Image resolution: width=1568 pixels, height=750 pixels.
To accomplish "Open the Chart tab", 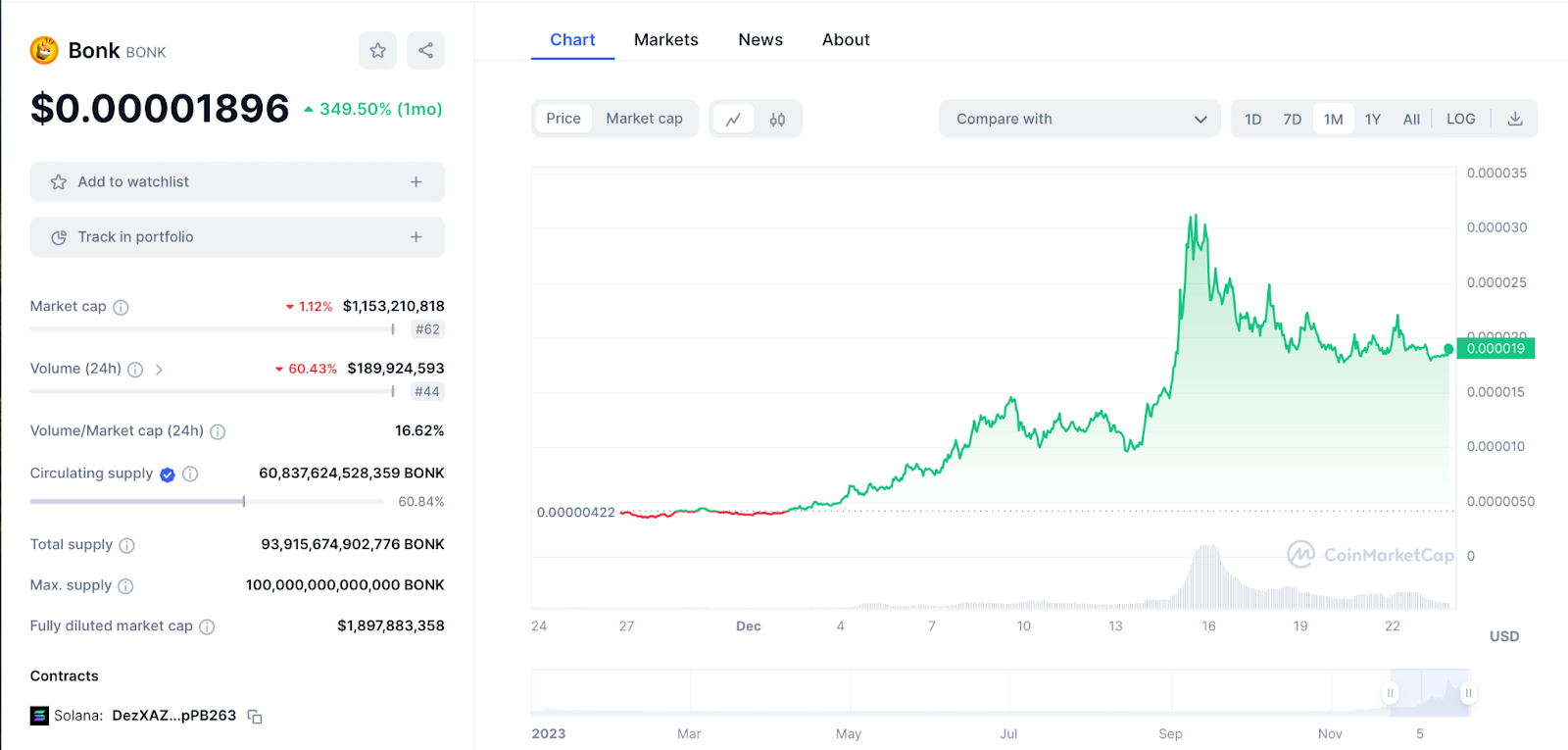I will pyautogui.click(x=572, y=40).
